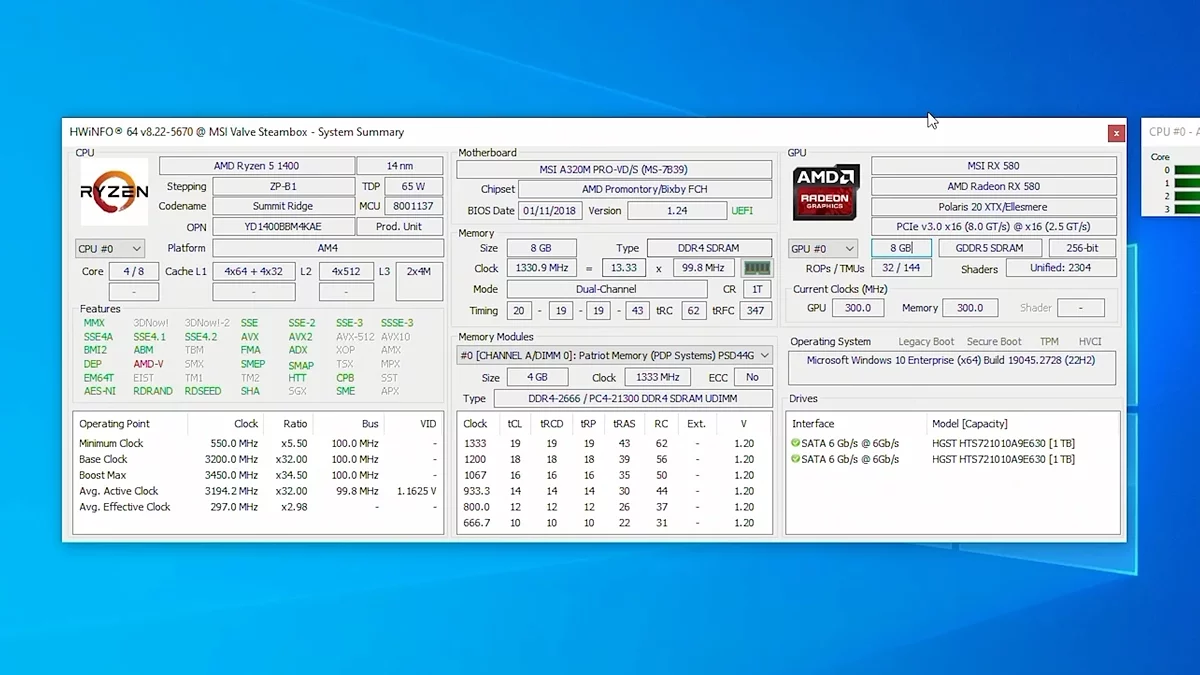This screenshot has width=1200, height=675.
Task: Click second SATA drive green status icon
Action: pos(796,459)
